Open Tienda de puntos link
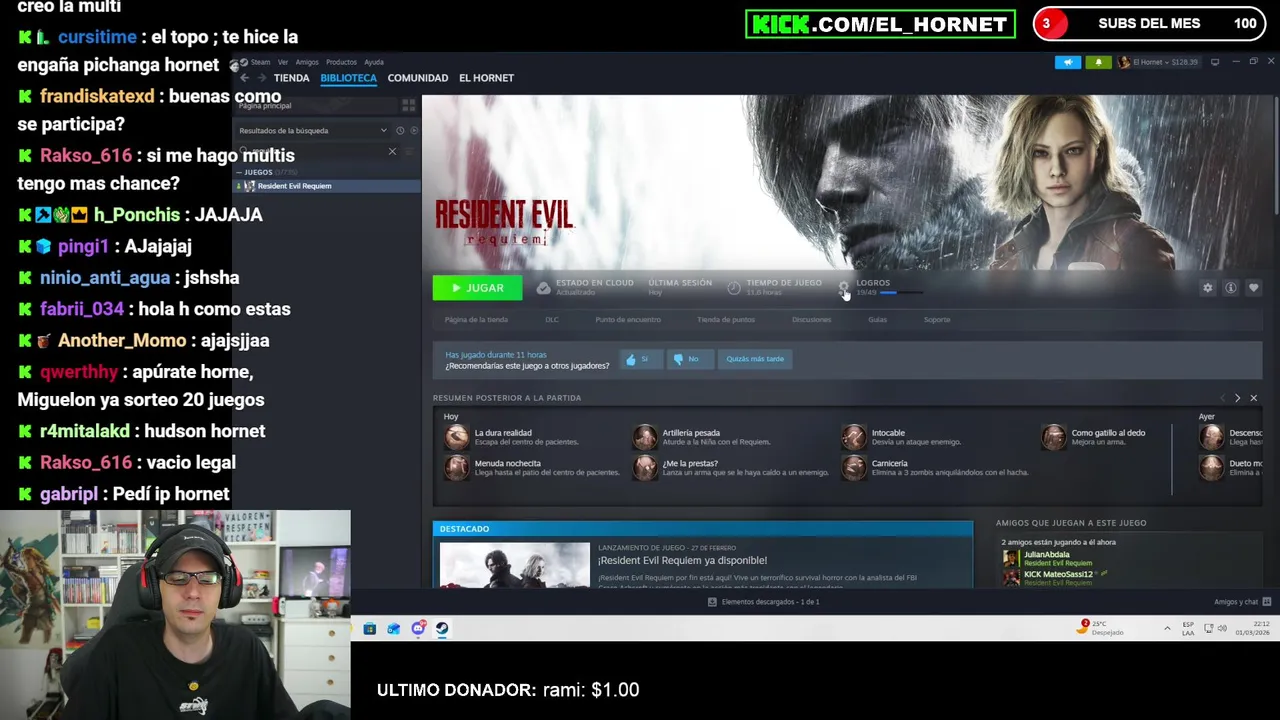 [726, 320]
